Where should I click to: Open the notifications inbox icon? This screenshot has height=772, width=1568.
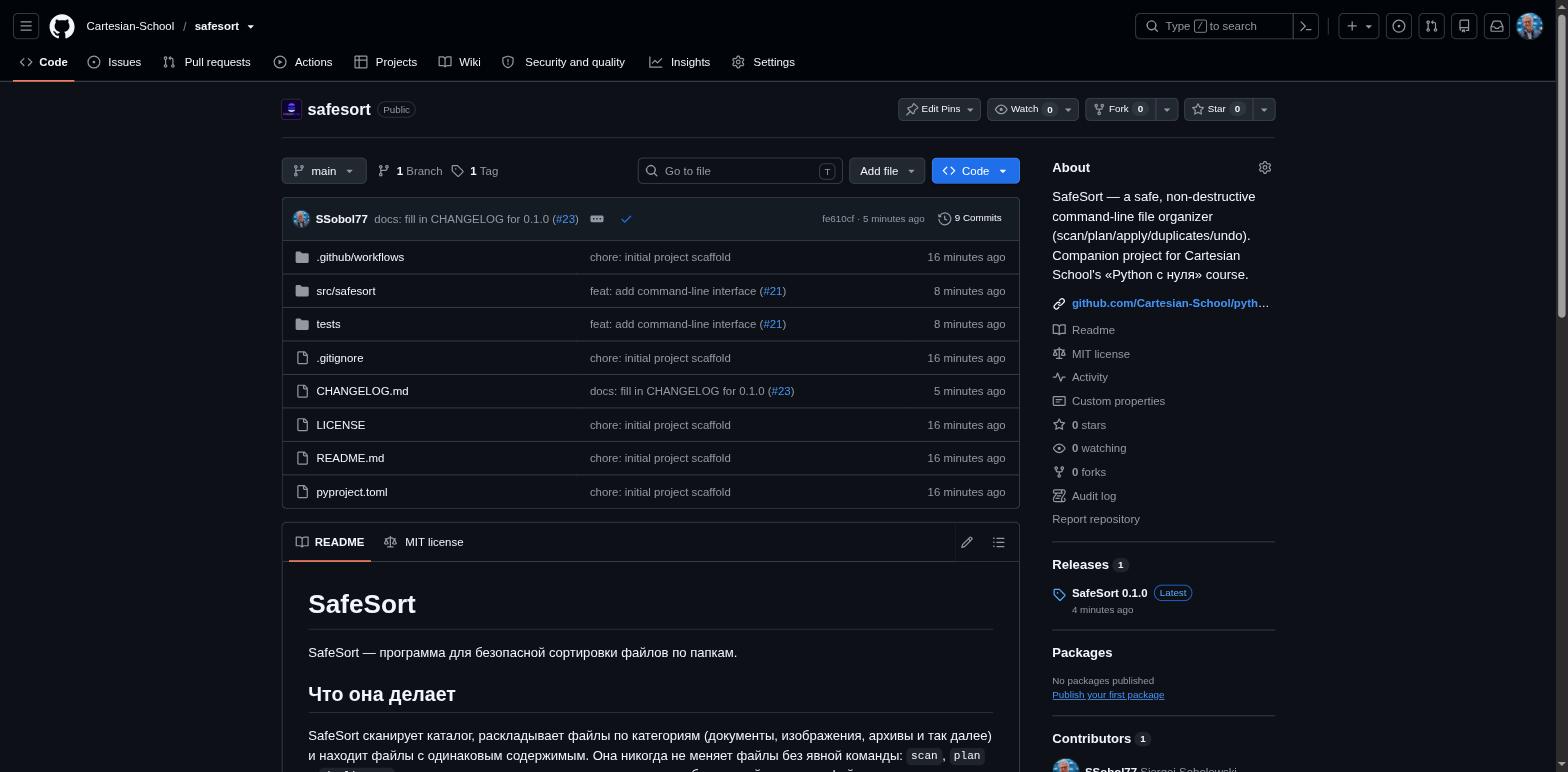[1497, 26]
